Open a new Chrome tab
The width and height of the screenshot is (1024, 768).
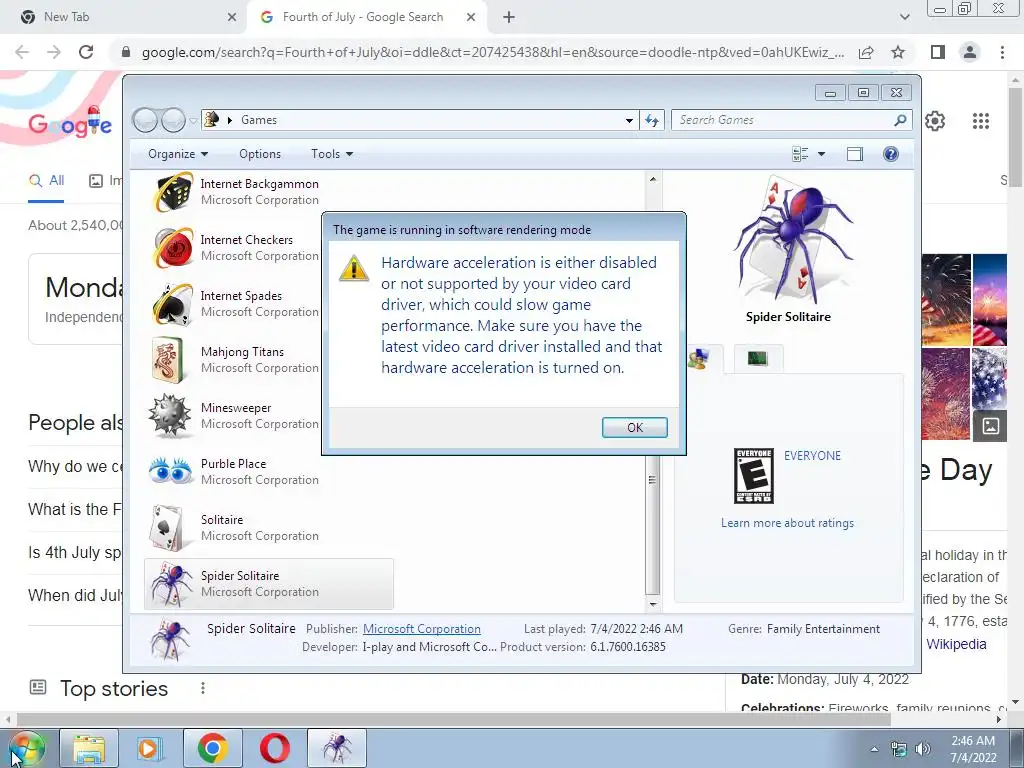pyautogui.click(x=509, y=17)
